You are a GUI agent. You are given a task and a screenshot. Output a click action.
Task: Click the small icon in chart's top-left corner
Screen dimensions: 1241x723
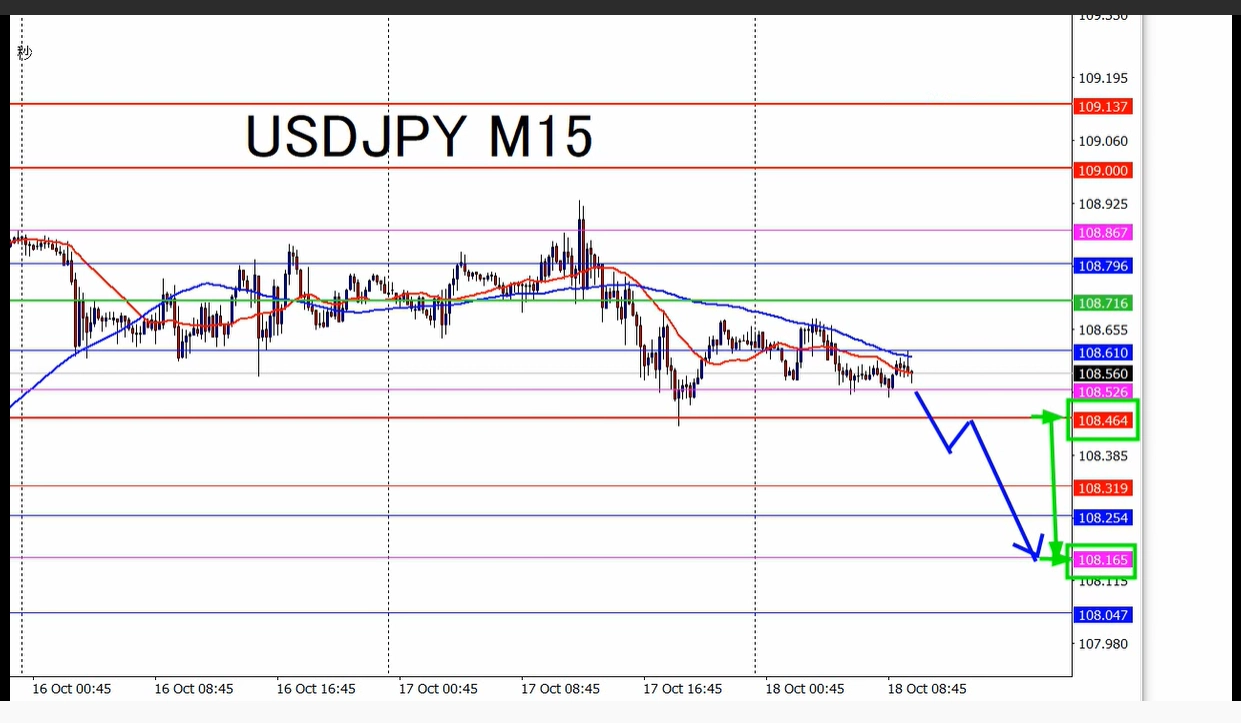pos(25,52)
